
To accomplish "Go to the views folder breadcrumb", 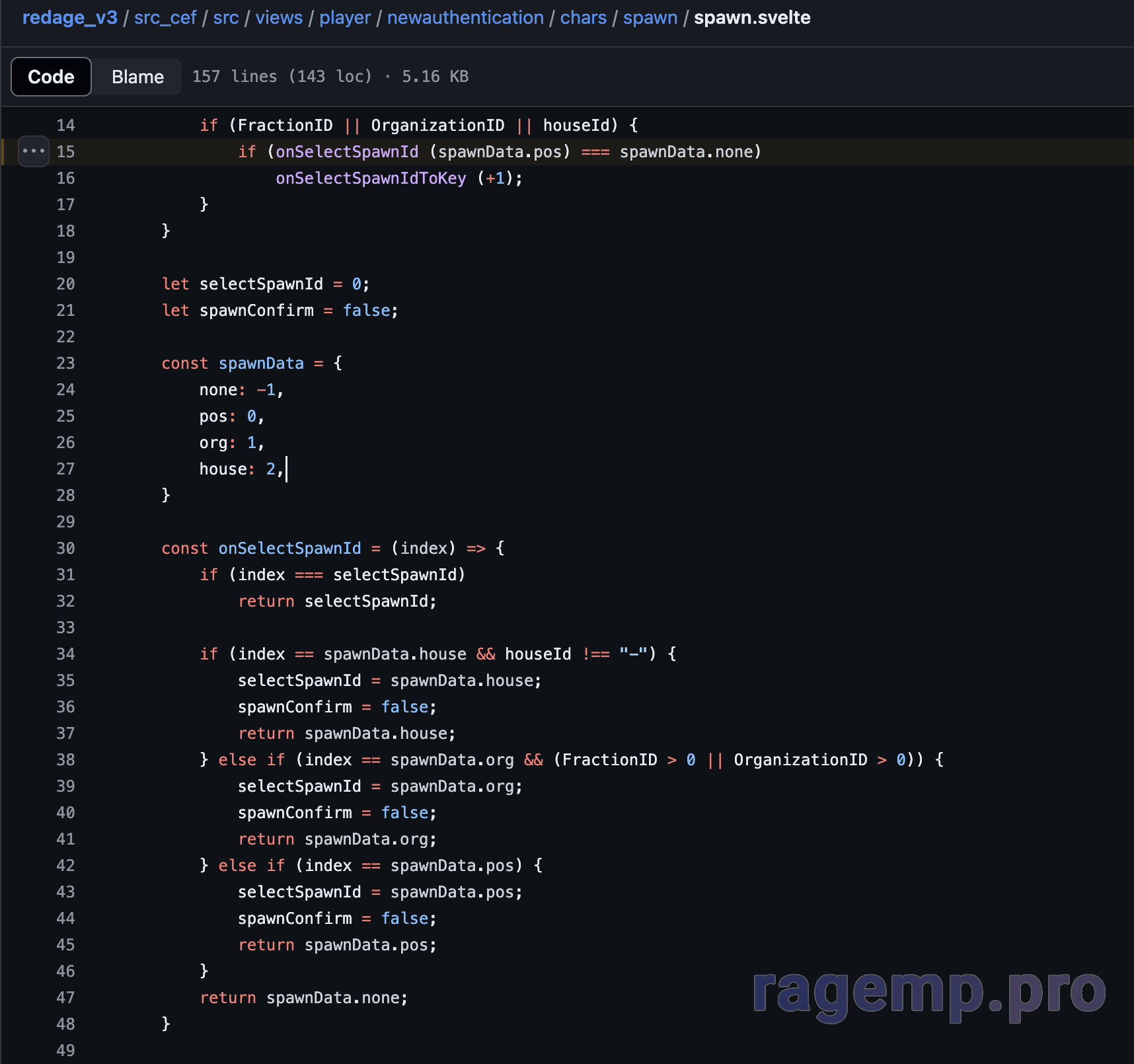I will (279, 18).
